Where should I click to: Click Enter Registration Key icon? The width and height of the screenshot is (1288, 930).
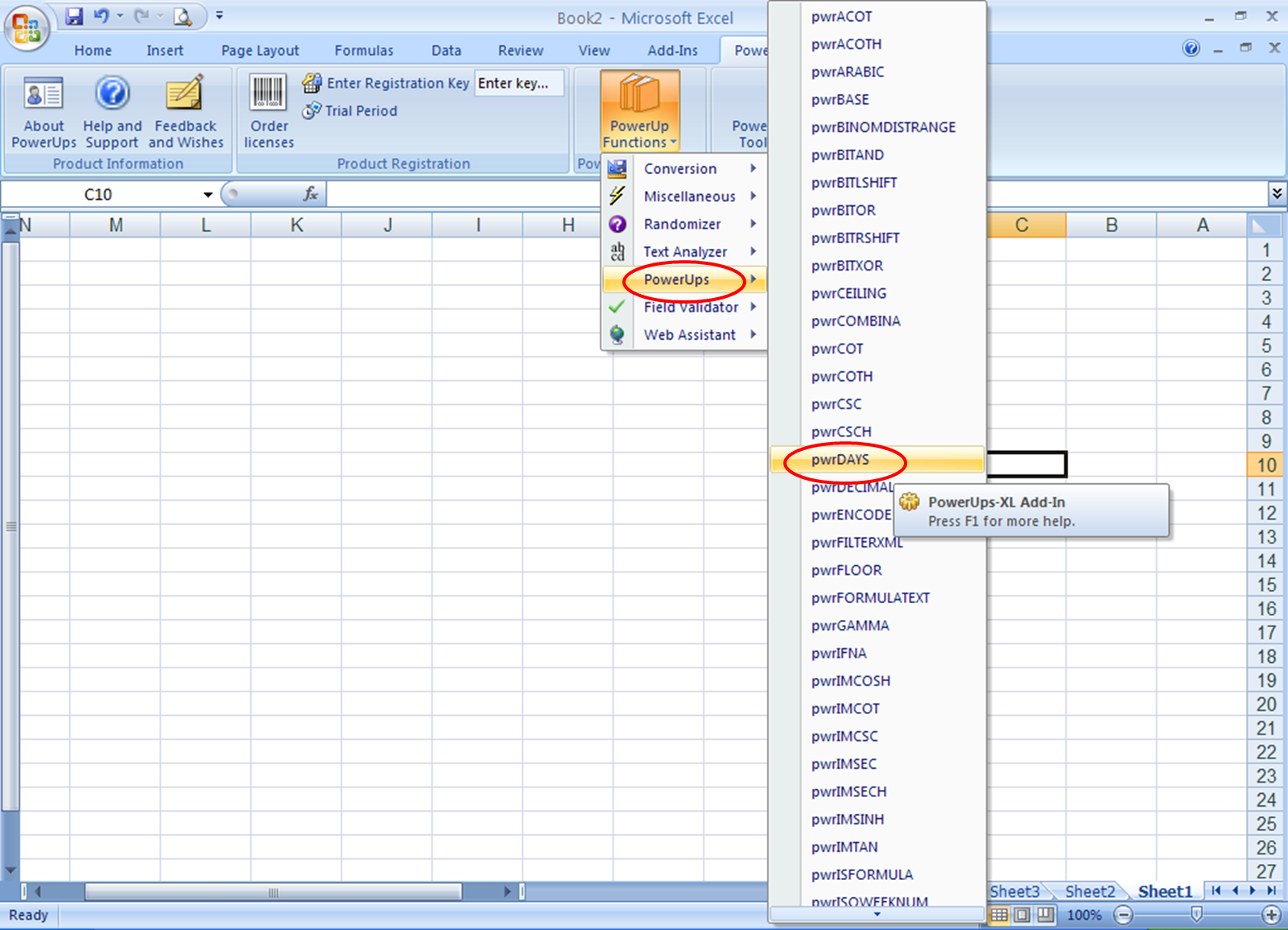coord(312,82)
